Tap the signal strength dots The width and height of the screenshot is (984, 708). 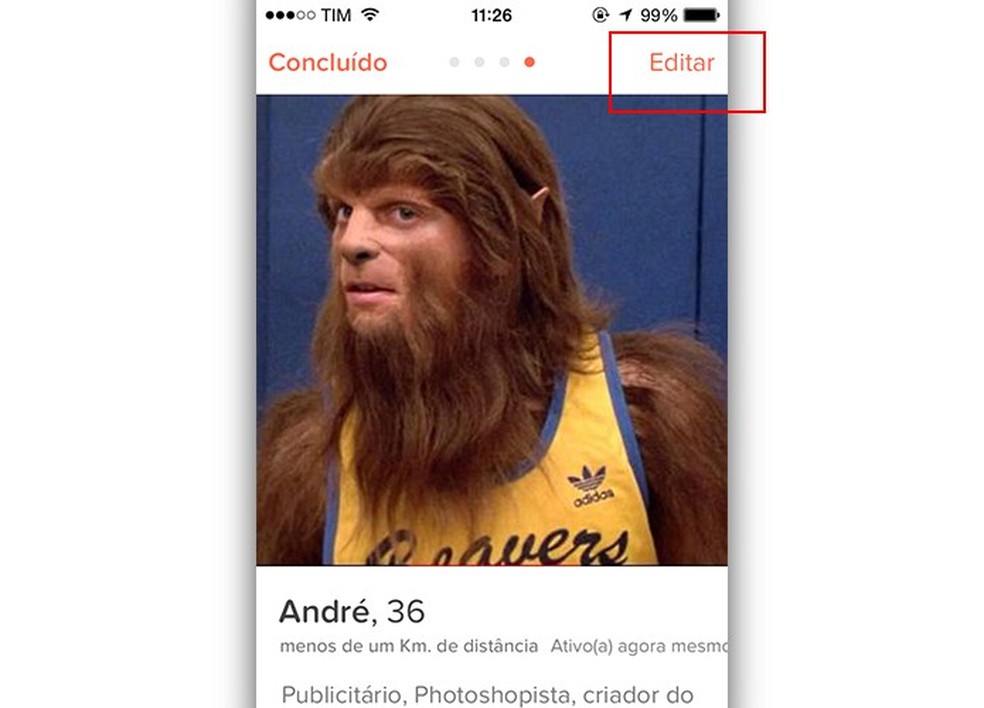click(290, 15)
